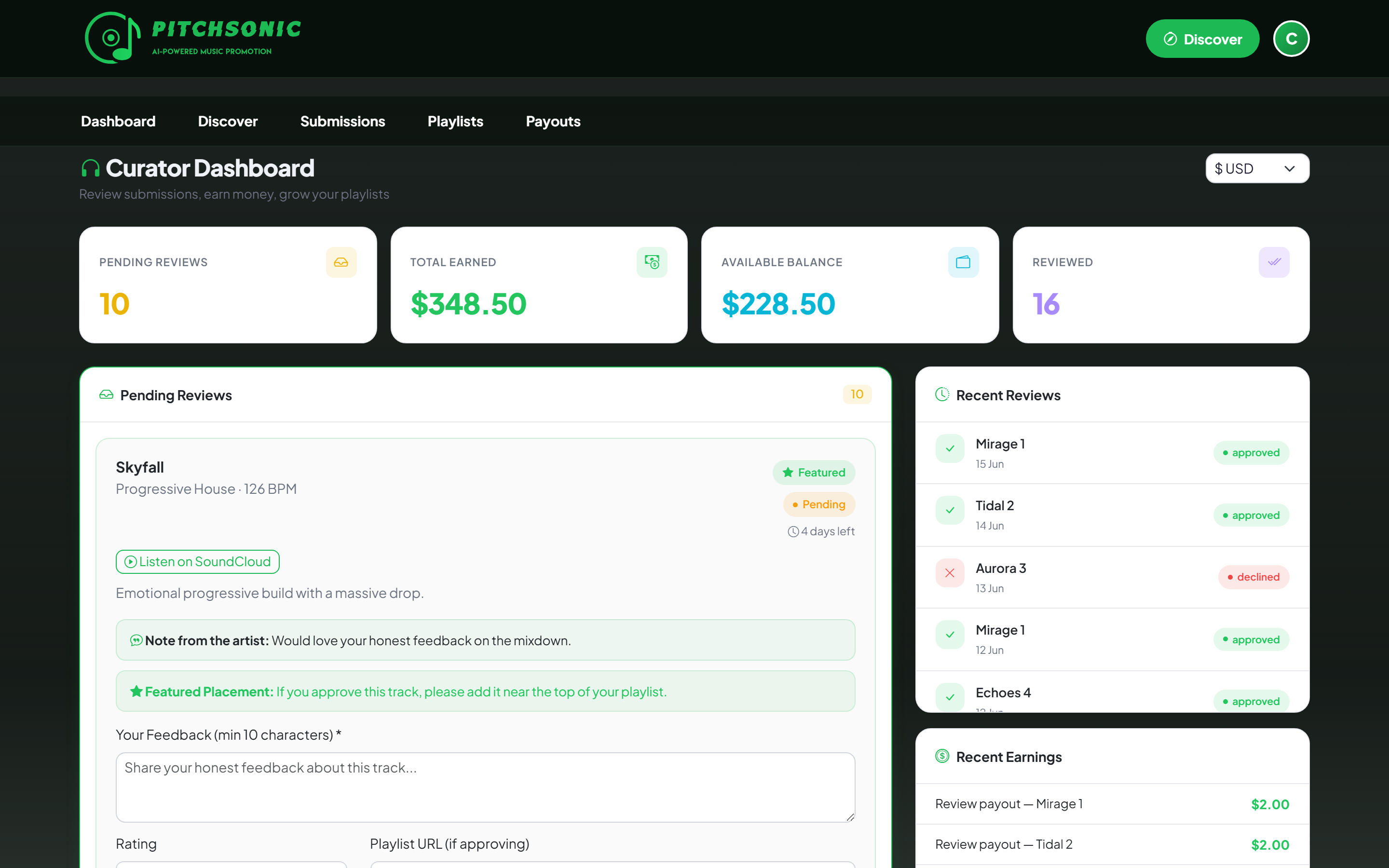Click the dollar icon beside Recent Earnings
1389x868 pixels.
tap(942, 756)
